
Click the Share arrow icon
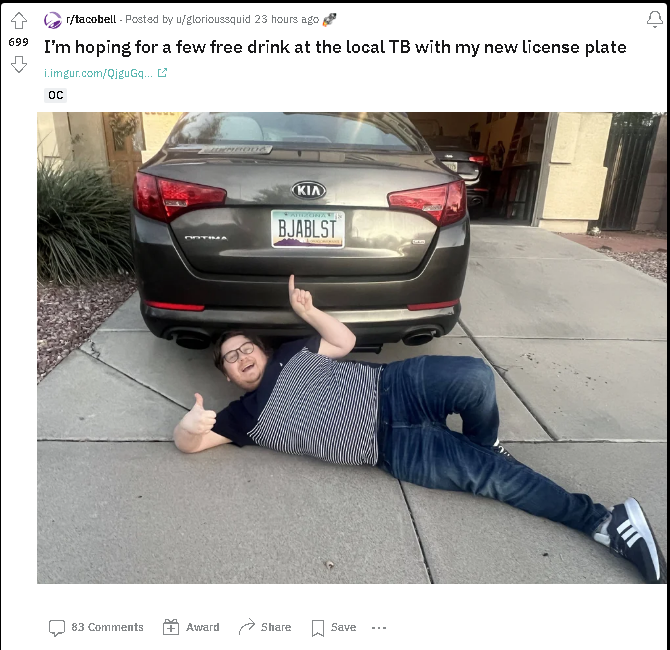(247, 627)
